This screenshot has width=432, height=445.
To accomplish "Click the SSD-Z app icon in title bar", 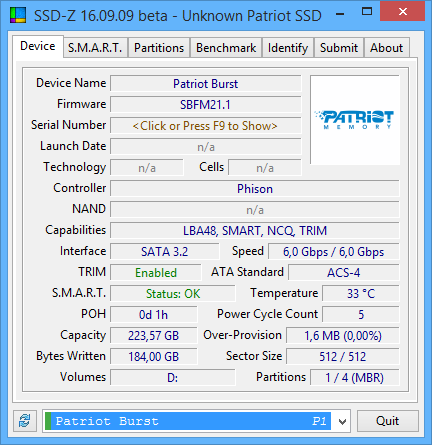I will pyautogui.click(x=18, y=15).
